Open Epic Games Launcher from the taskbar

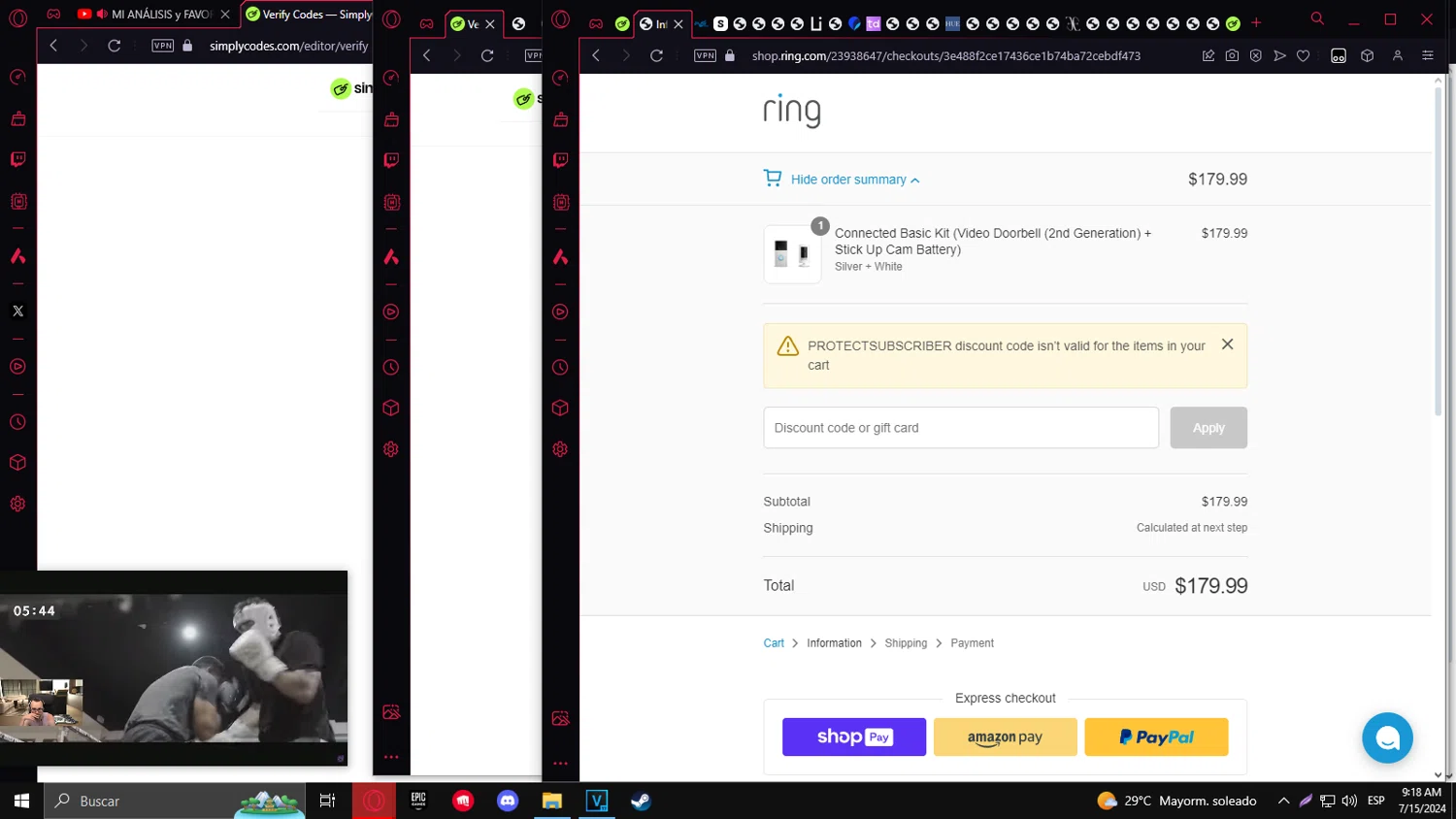click(x=418, y=801)
